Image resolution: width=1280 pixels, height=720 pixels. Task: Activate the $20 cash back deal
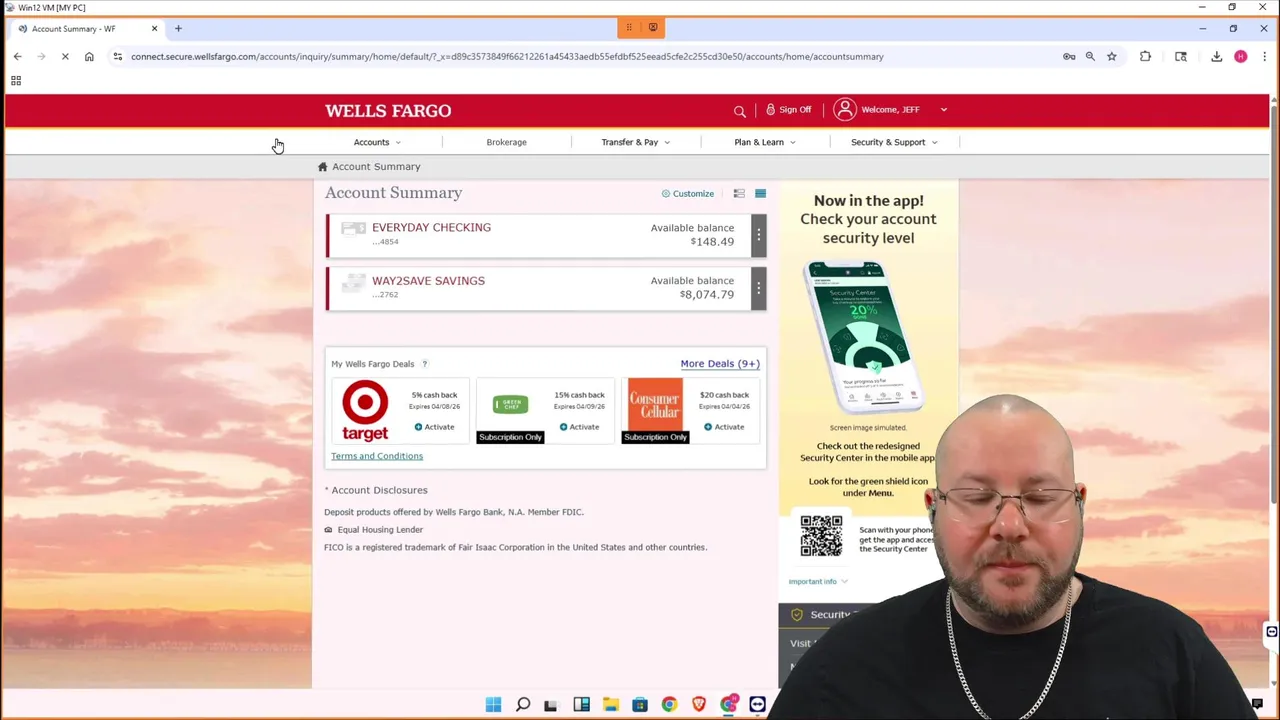724,427
